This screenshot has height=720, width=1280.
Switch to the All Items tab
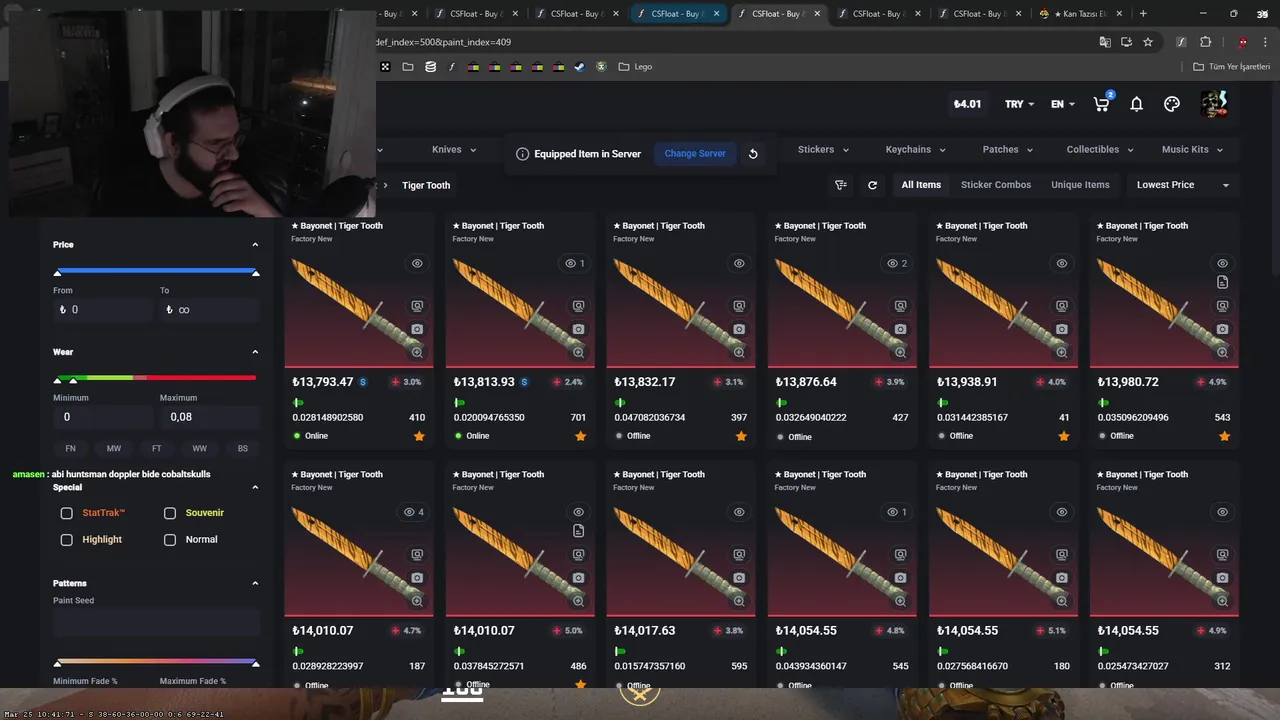[x=921, y=185]
